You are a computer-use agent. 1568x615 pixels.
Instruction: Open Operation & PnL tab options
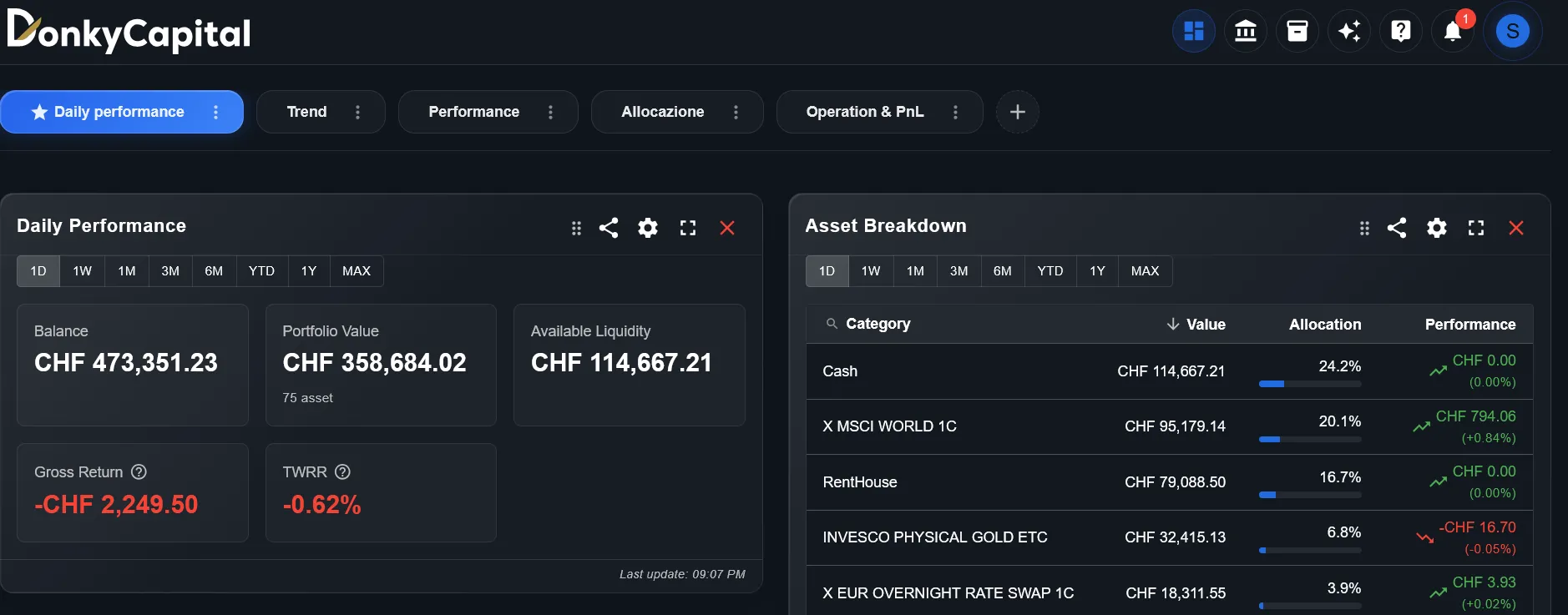click(x=955, y=112)
